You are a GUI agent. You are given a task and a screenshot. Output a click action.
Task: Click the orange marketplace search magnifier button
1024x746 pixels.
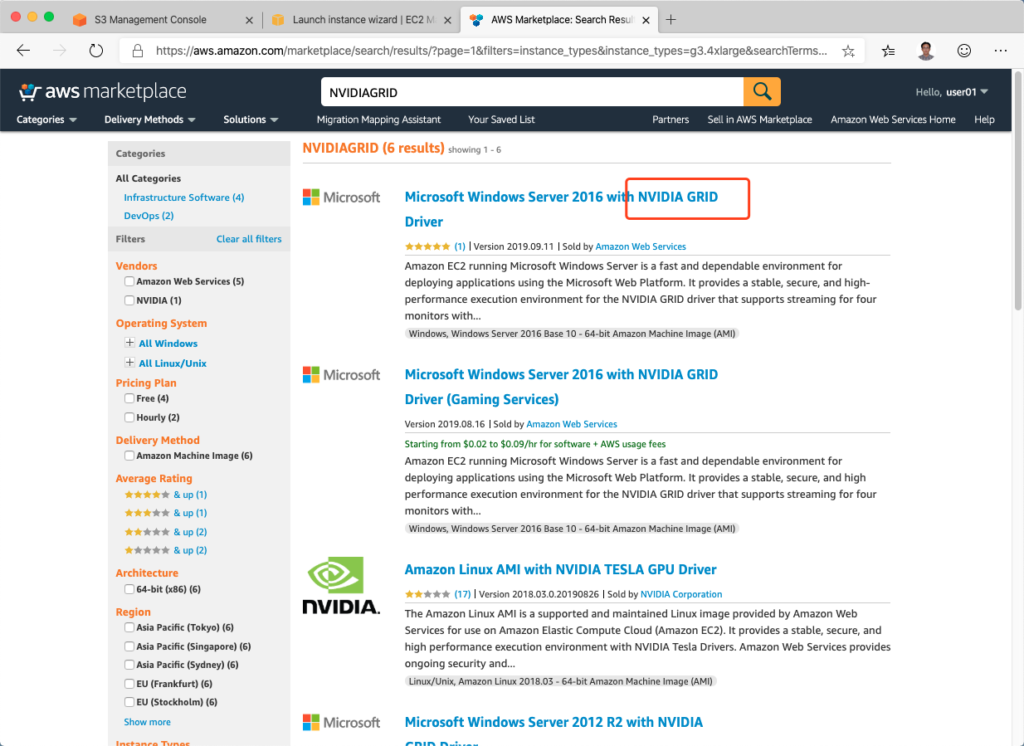click(762, 92)
